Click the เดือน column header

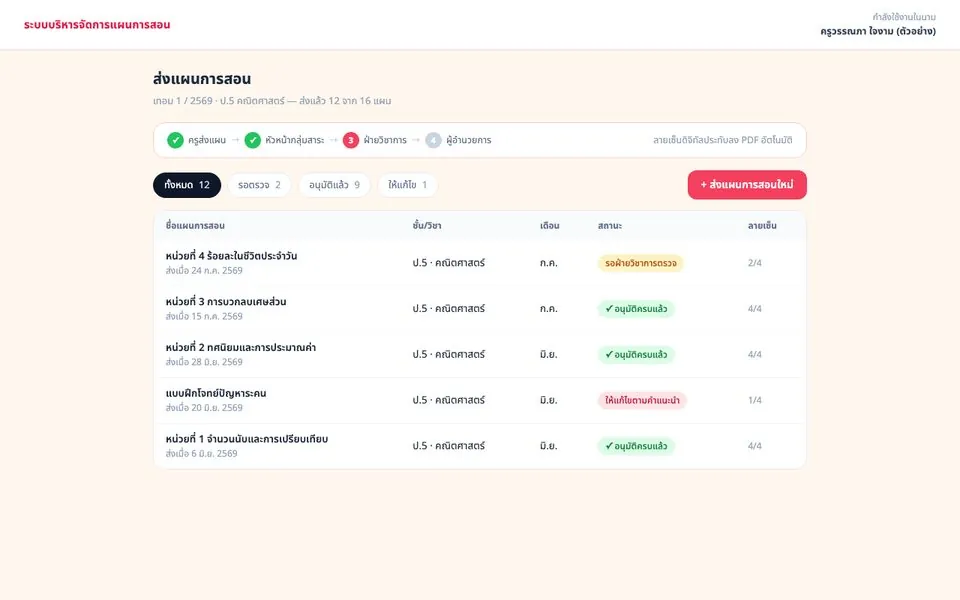[x=550, y=226]
